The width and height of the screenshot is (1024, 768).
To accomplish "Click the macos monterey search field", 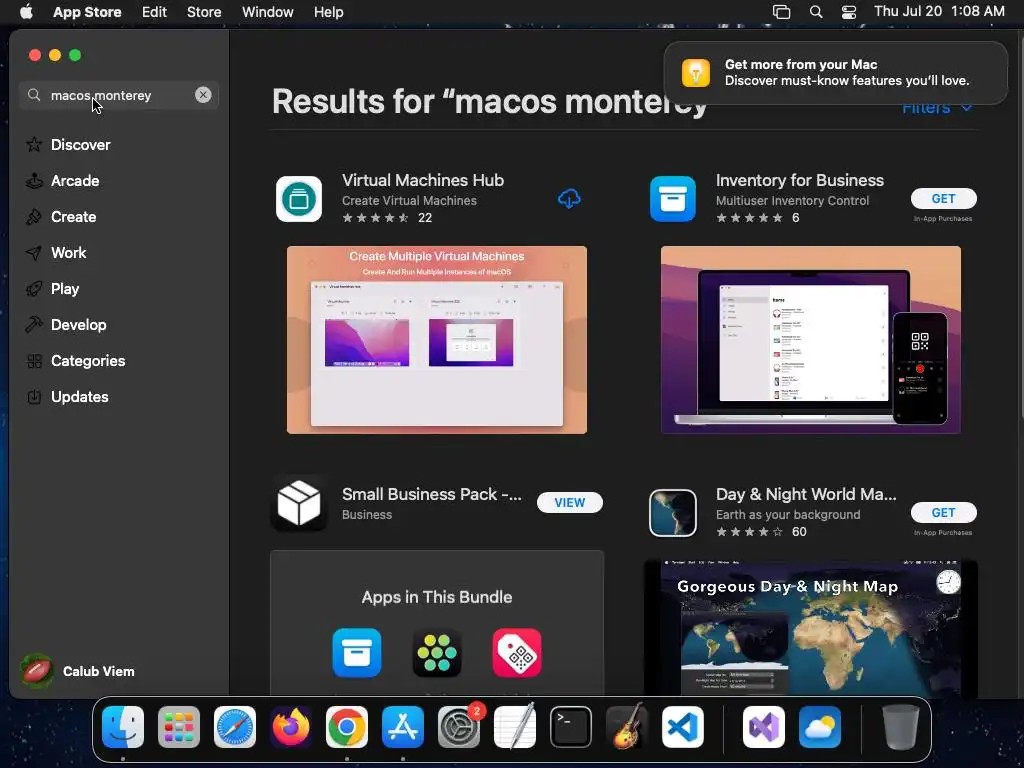I will tap(118, 95).
